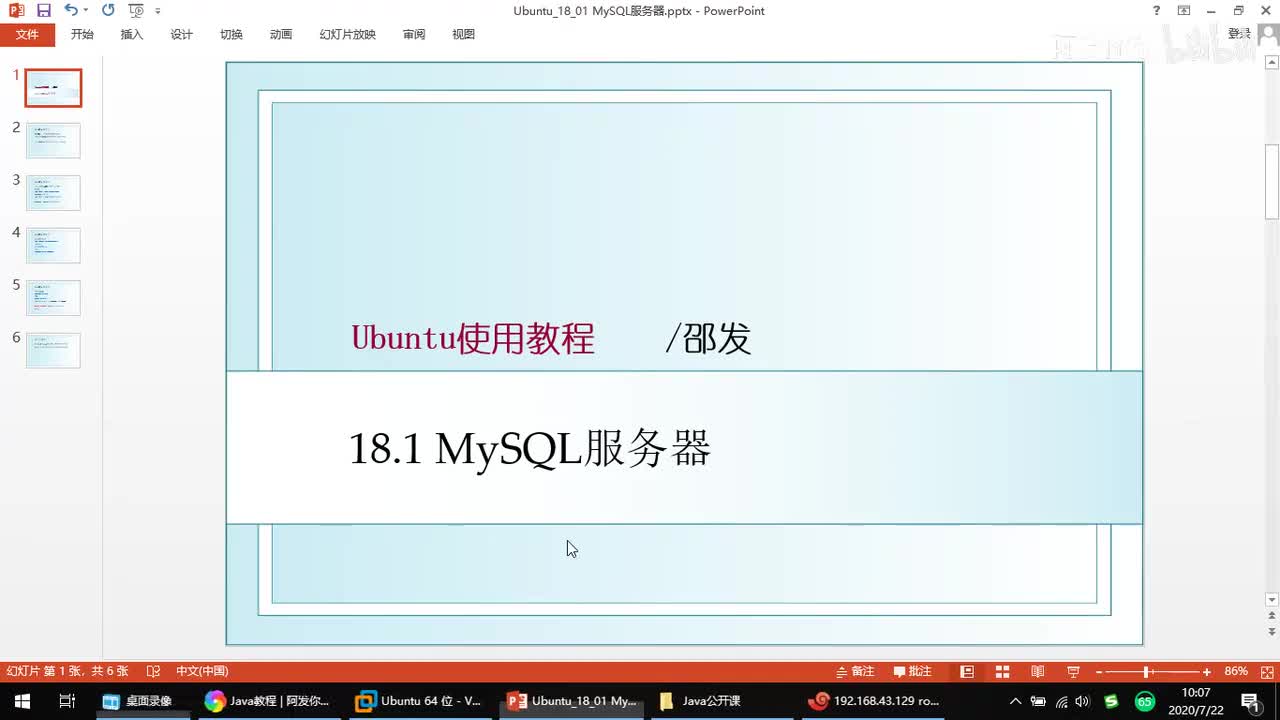
Task: Zoom in with the plus button
Action: point(1207,672)
